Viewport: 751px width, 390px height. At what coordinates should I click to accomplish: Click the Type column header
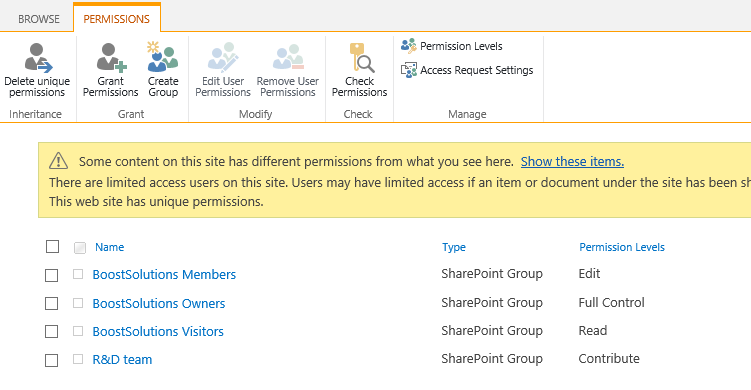coord(454,247)
